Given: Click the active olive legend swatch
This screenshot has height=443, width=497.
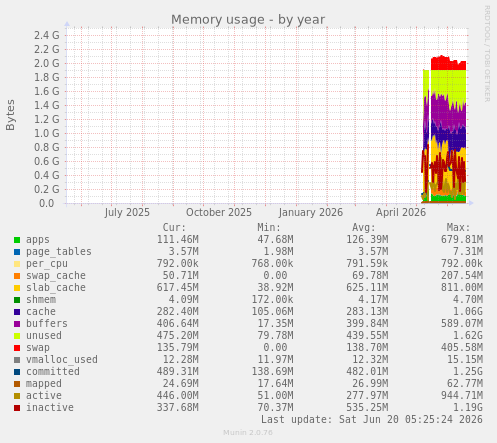Looking at the screenshot, I should (x=17, y=396).
